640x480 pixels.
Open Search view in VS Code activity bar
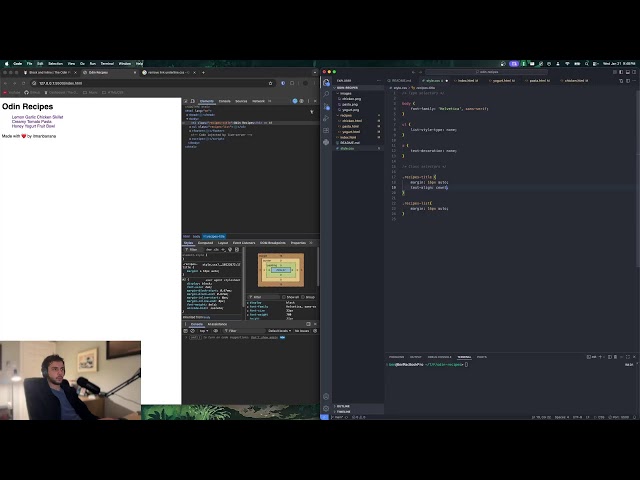click(x=326, y=94)
